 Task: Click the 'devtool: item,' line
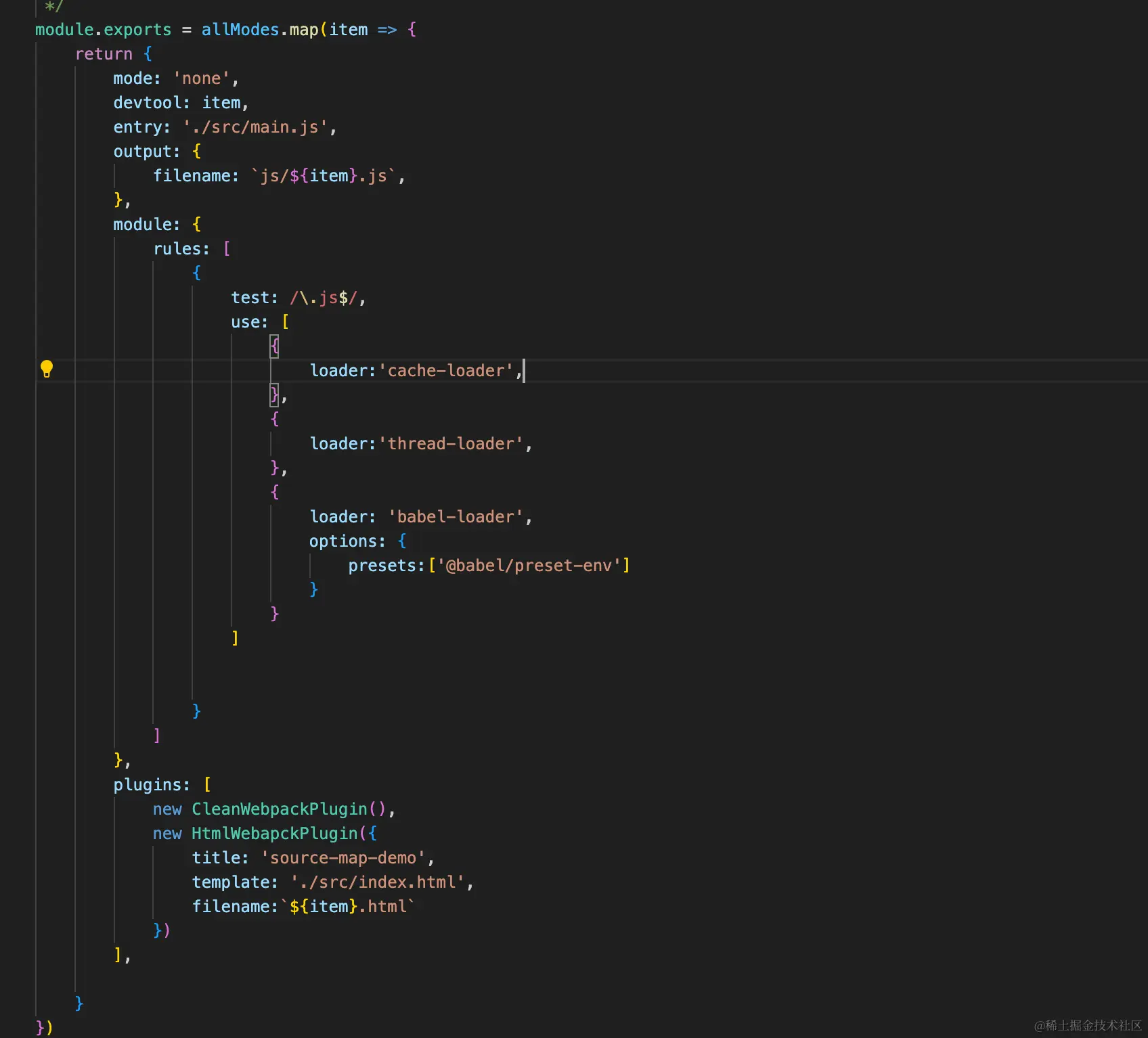pyautogui.click(x=181, y=103)
